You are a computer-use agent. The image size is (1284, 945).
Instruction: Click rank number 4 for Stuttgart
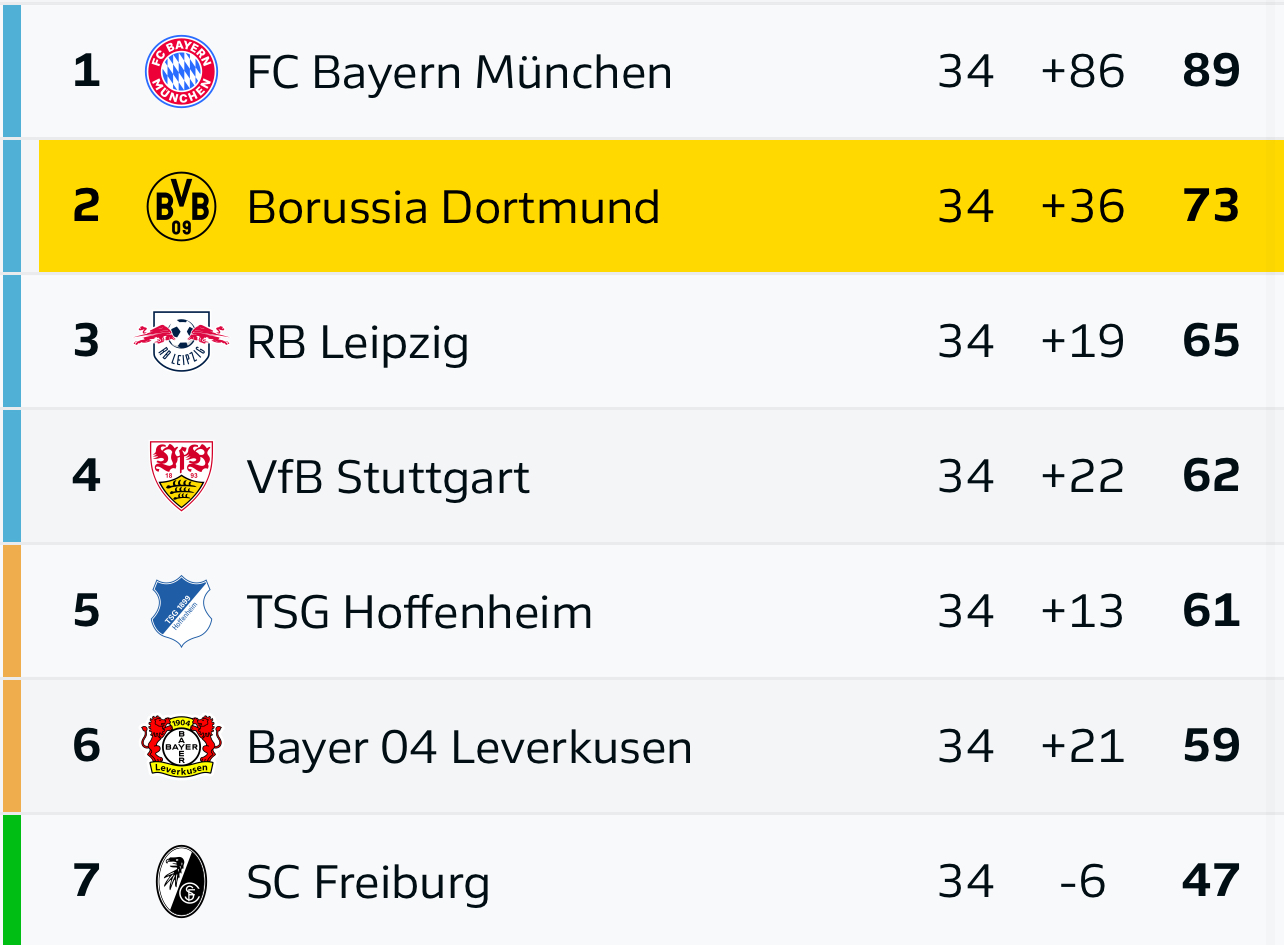[x=87, y=476]
